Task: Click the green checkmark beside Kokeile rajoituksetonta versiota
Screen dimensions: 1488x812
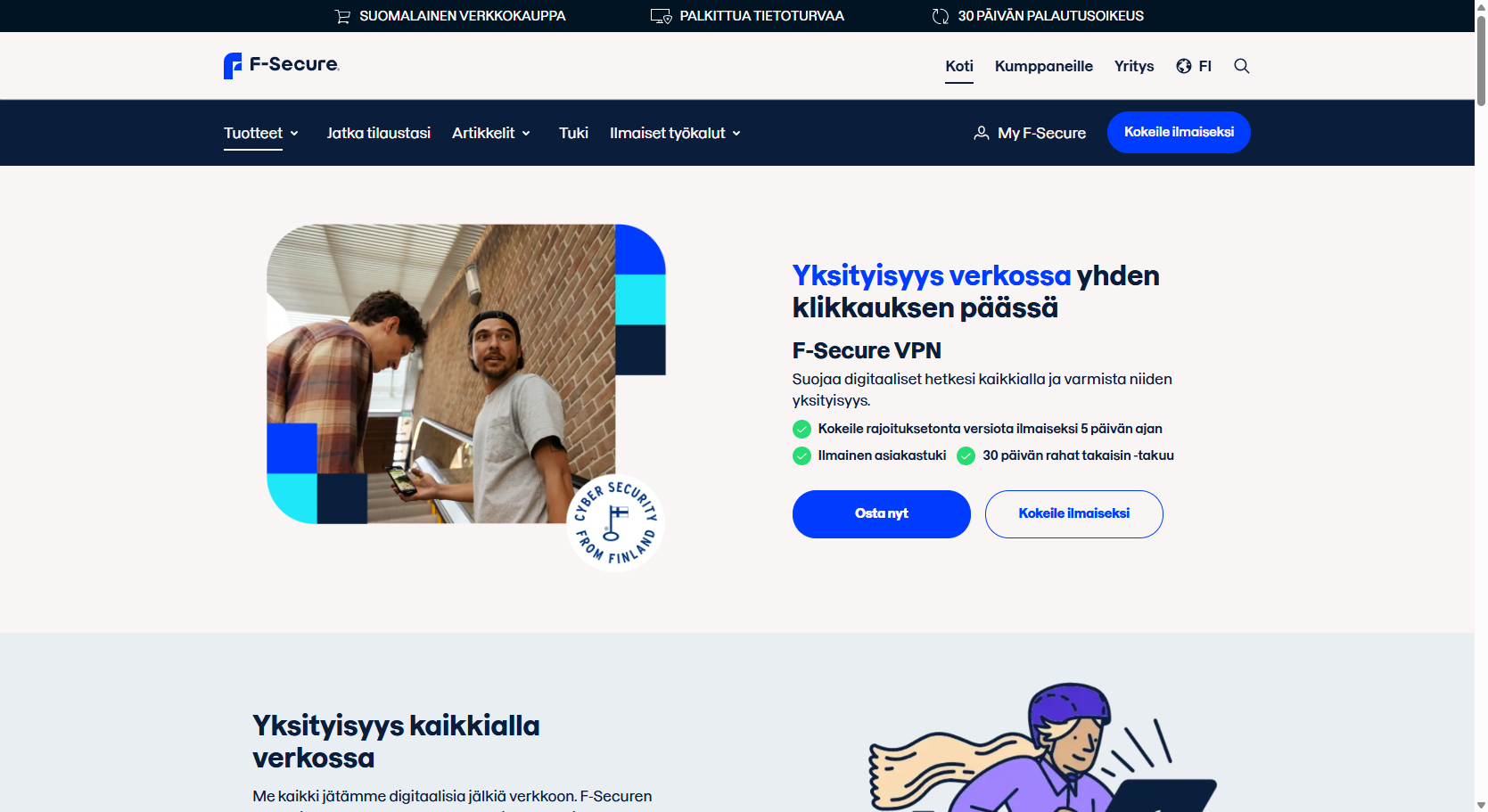Action: click(x=802, y=429)
